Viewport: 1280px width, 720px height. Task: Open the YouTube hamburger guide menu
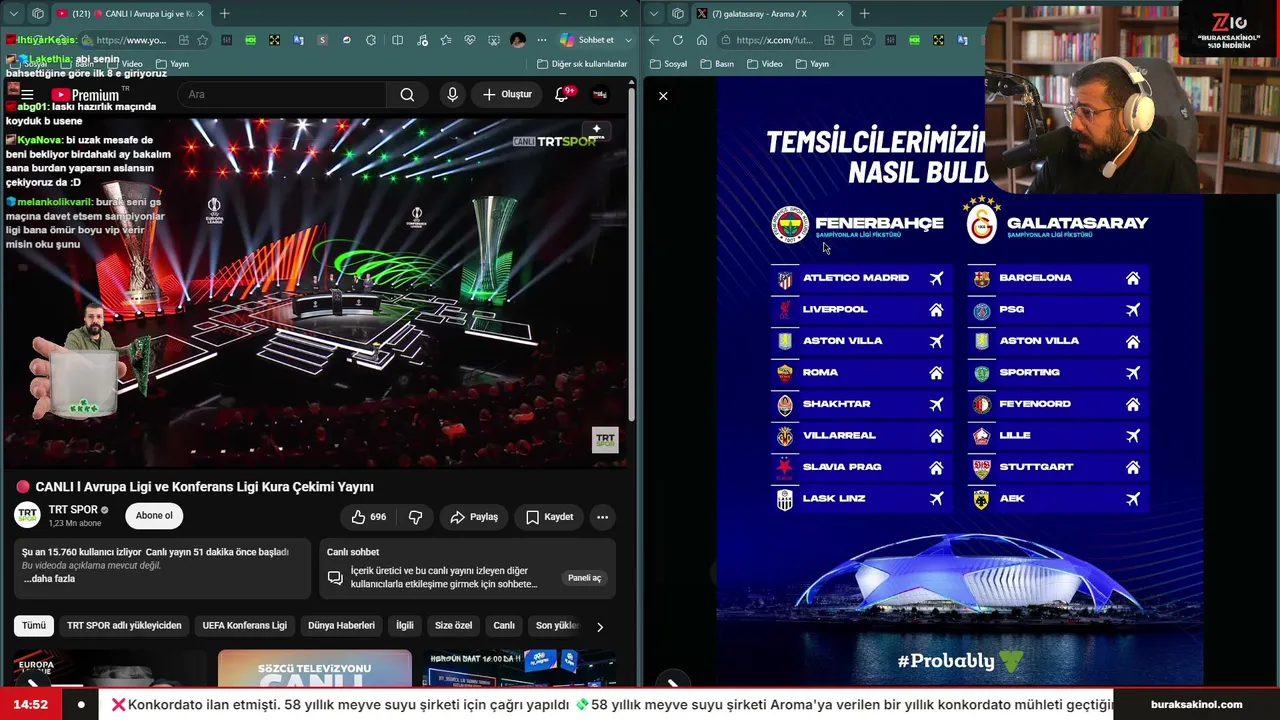(27, 95)
